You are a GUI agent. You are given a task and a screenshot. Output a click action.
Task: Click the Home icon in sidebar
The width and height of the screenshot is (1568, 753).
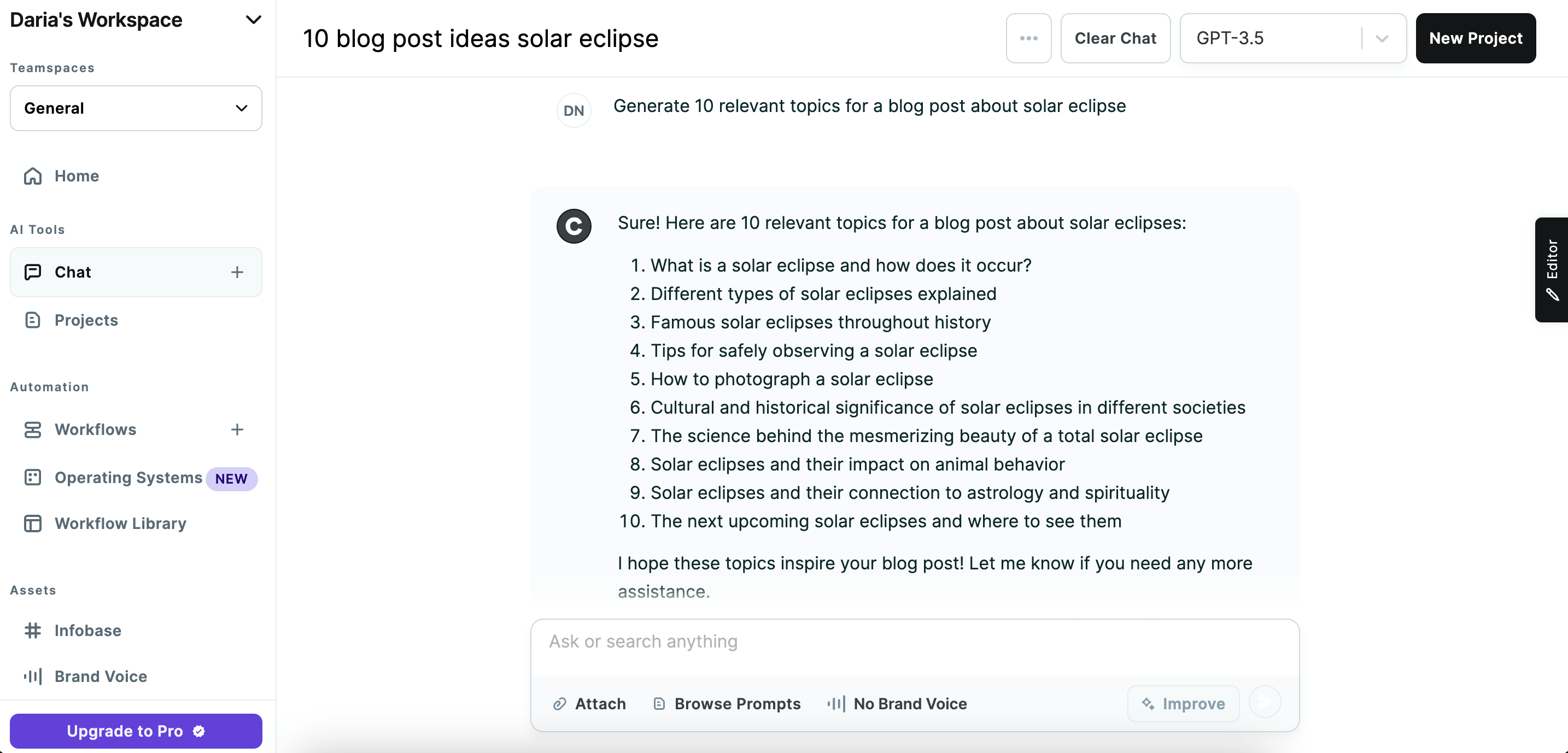click(x=33, y=176)
